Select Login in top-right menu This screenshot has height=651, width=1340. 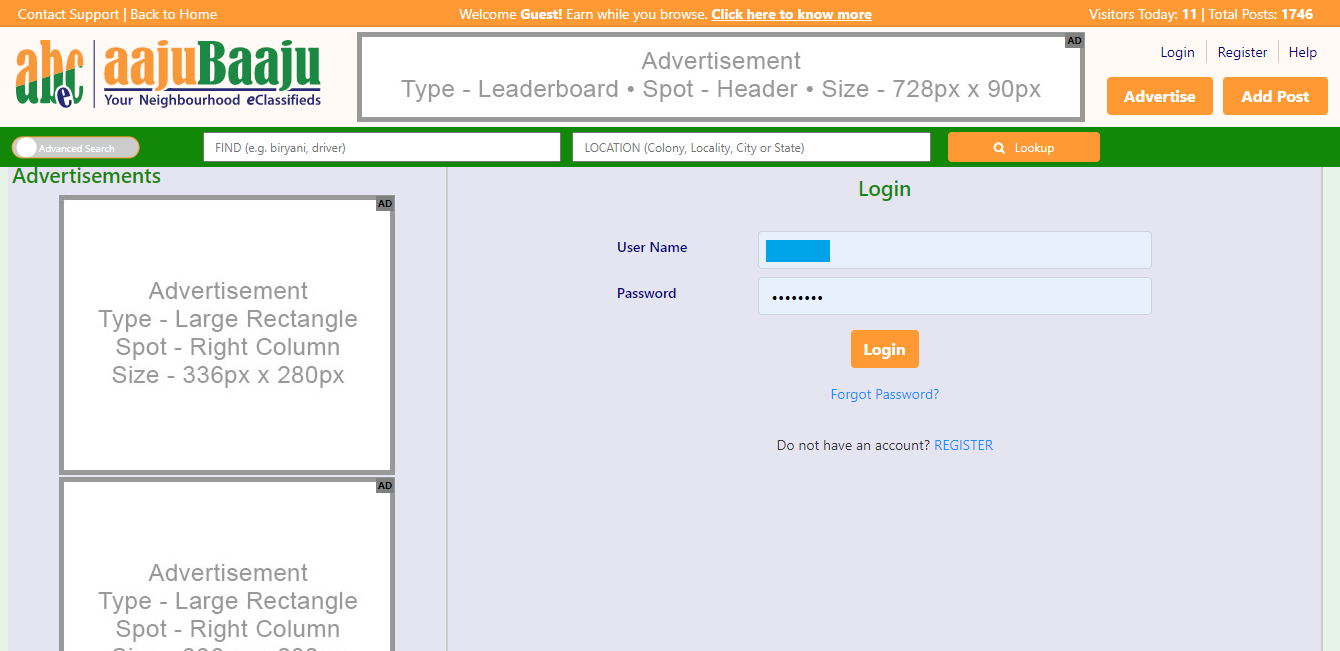[1177, 52]
